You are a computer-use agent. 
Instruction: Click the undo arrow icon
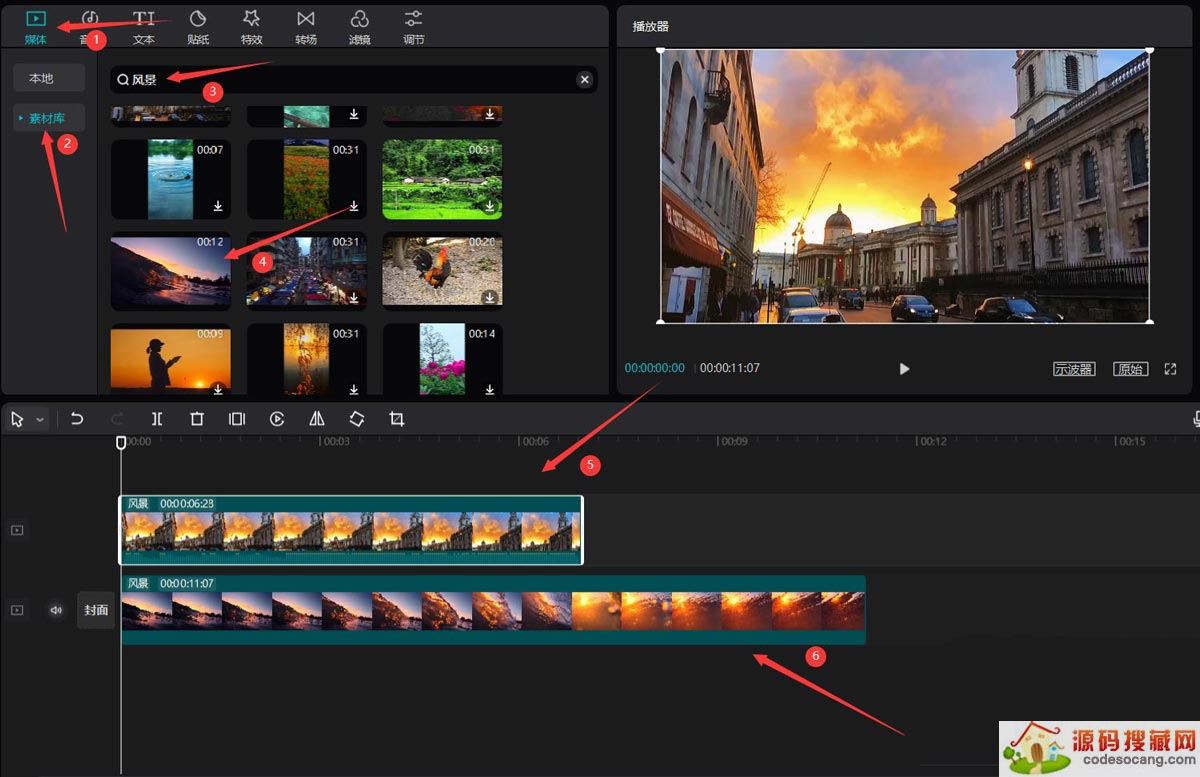(x=77, y=419)
